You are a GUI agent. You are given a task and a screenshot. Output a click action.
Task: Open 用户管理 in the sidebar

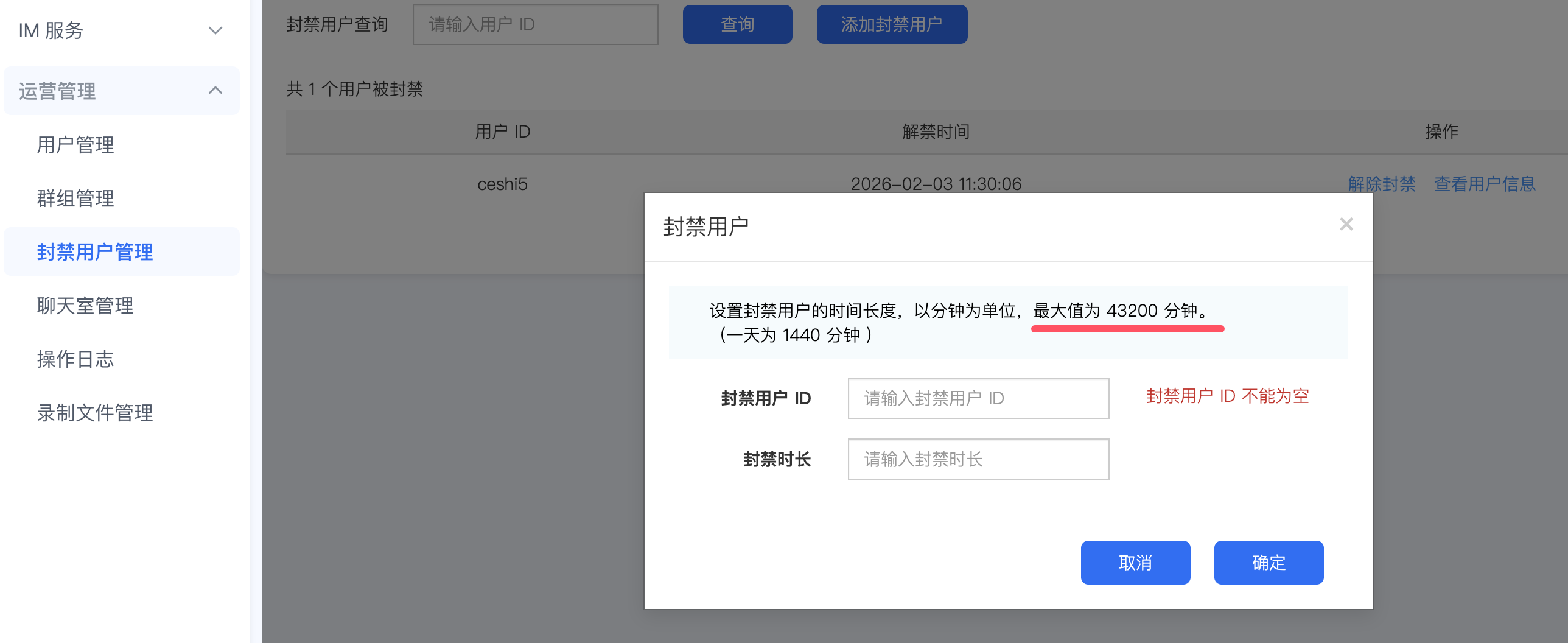tap(75, 145)
